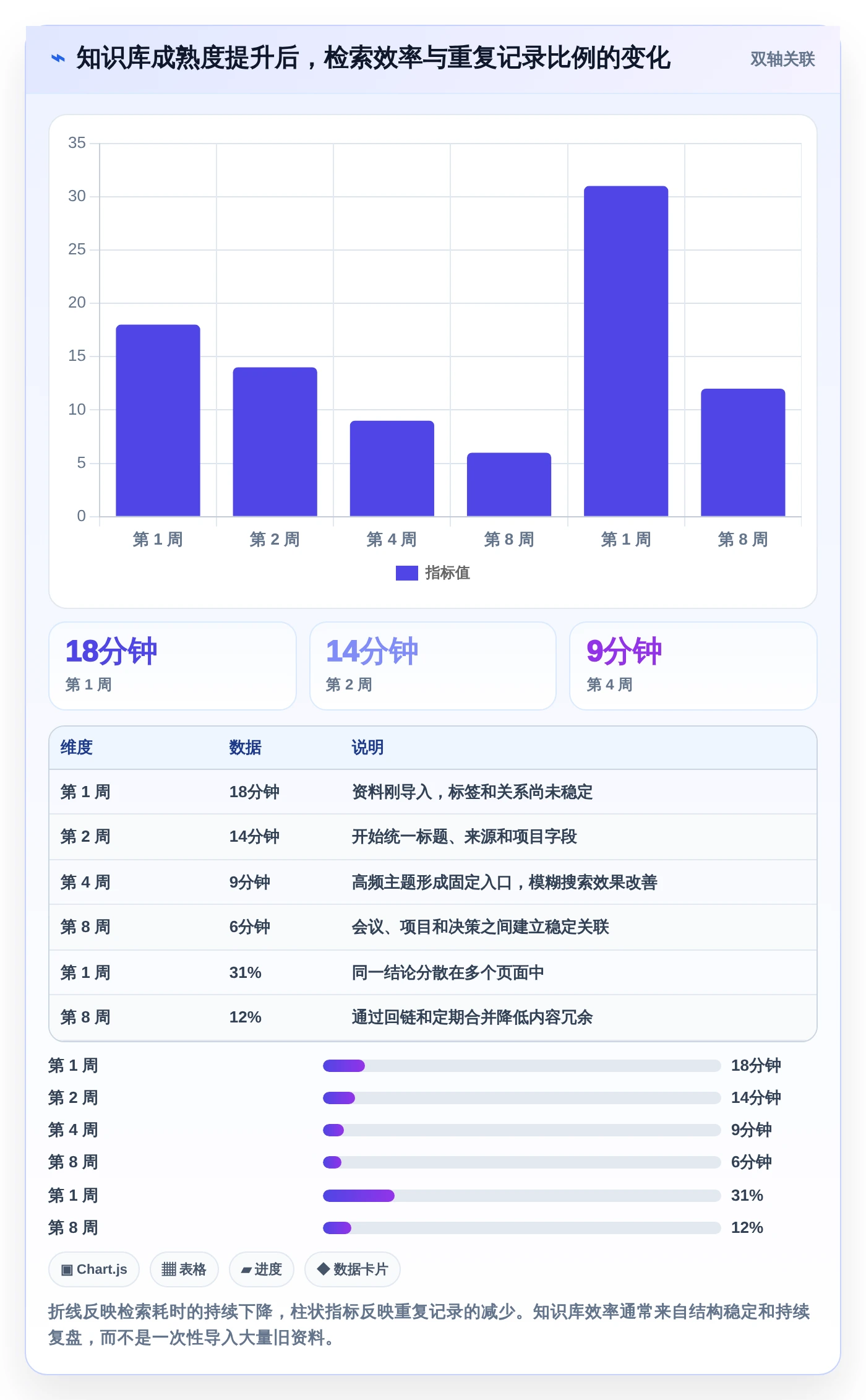866x1400 pixels.
Task: Click the footer paragraph starting 折线反映检索耗时
Action: click(429, 1324)
